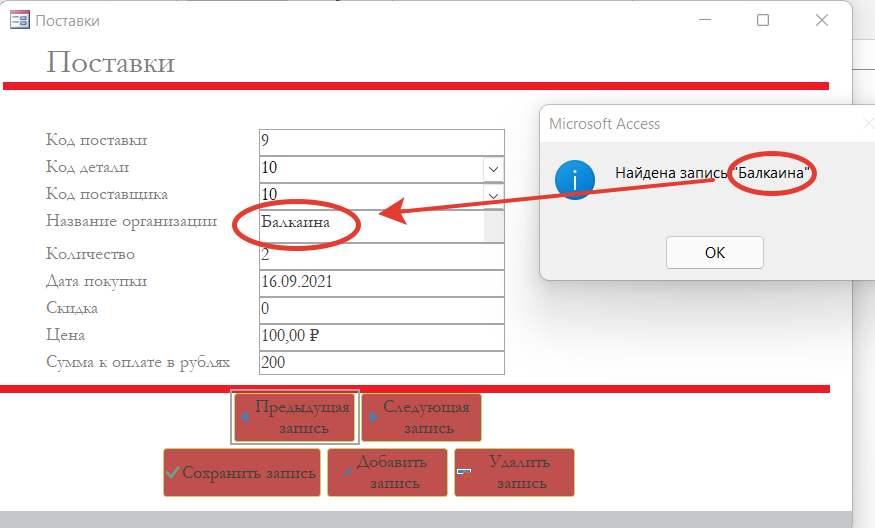Screen dimensions: 875x528
Task: Click the Код детали label
Action: 87,167
